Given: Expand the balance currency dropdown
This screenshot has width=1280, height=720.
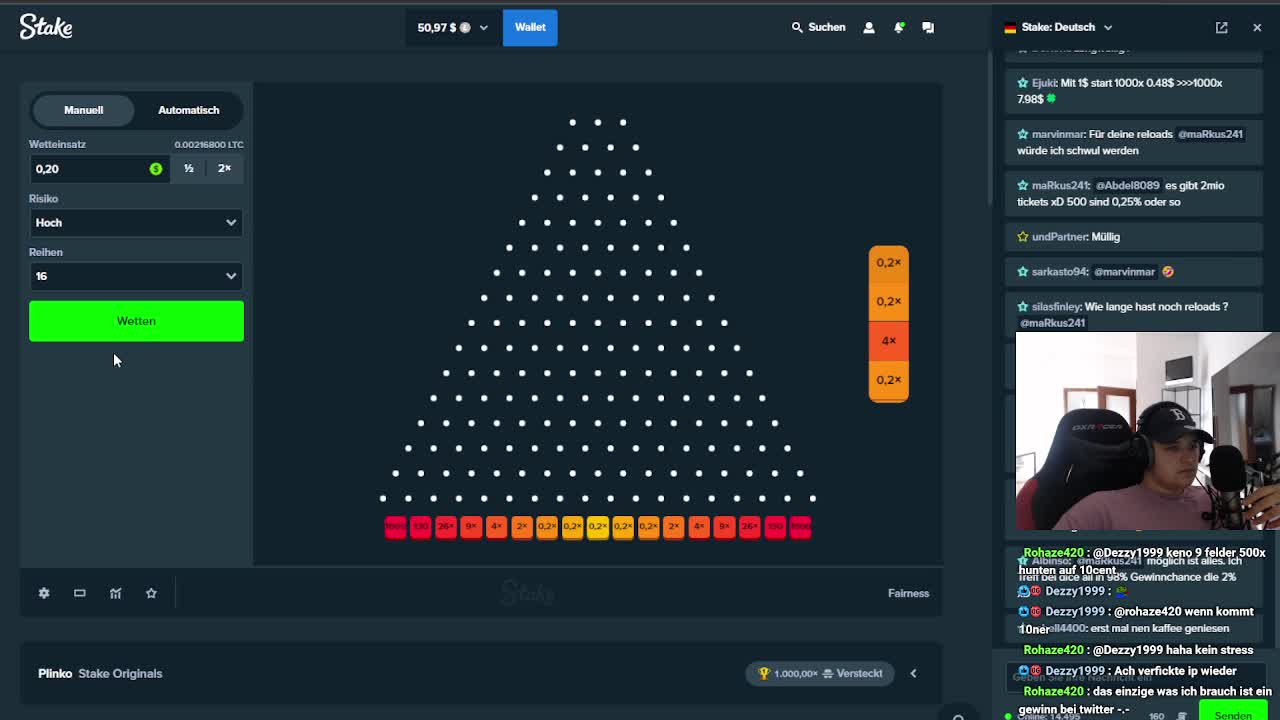Looking at the screenshot, I should click(x=453, y=27).
